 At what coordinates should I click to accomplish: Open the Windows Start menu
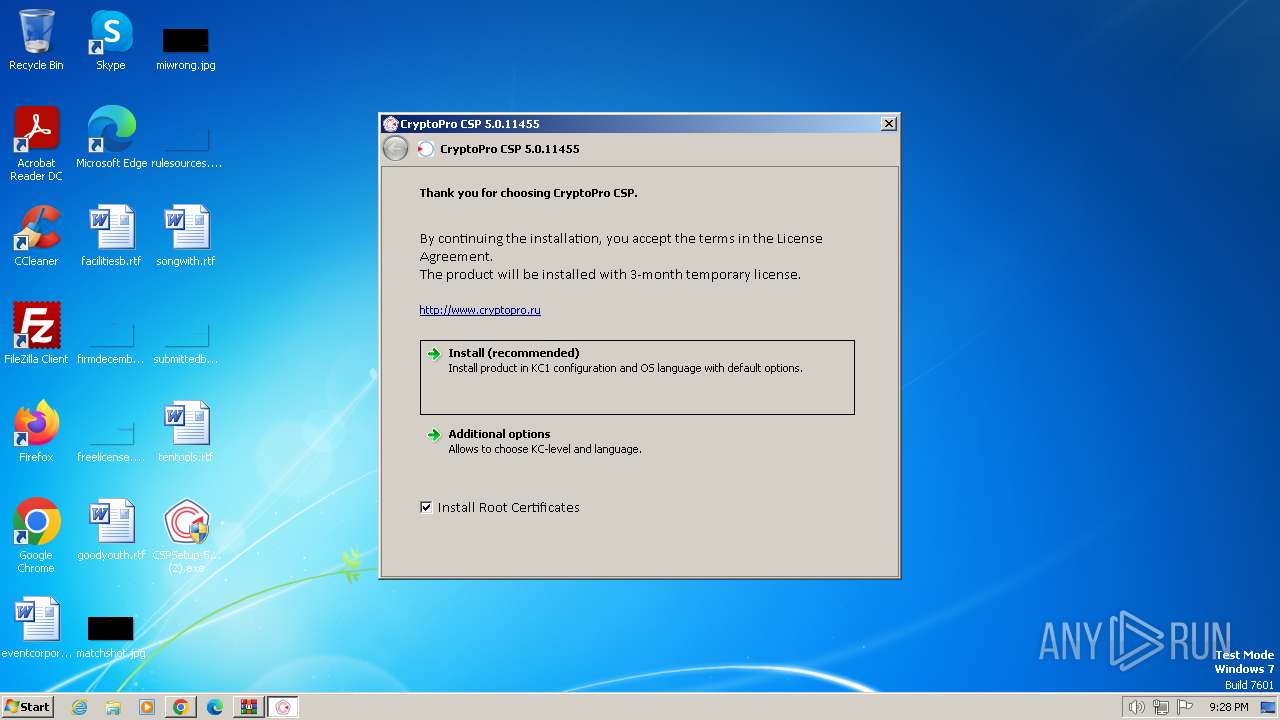27,706
